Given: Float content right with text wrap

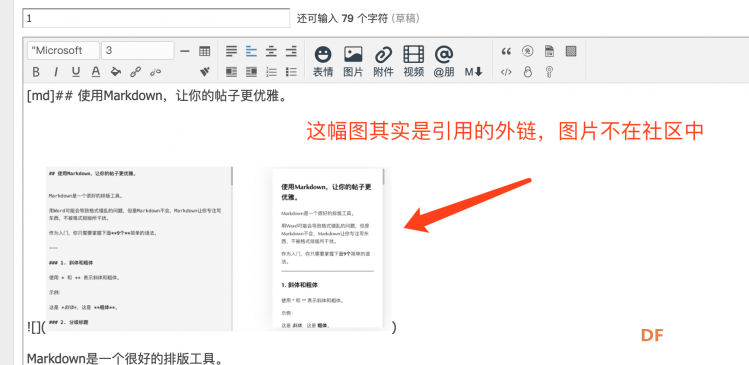Looking at the screenshot, I should coord(251,72).
